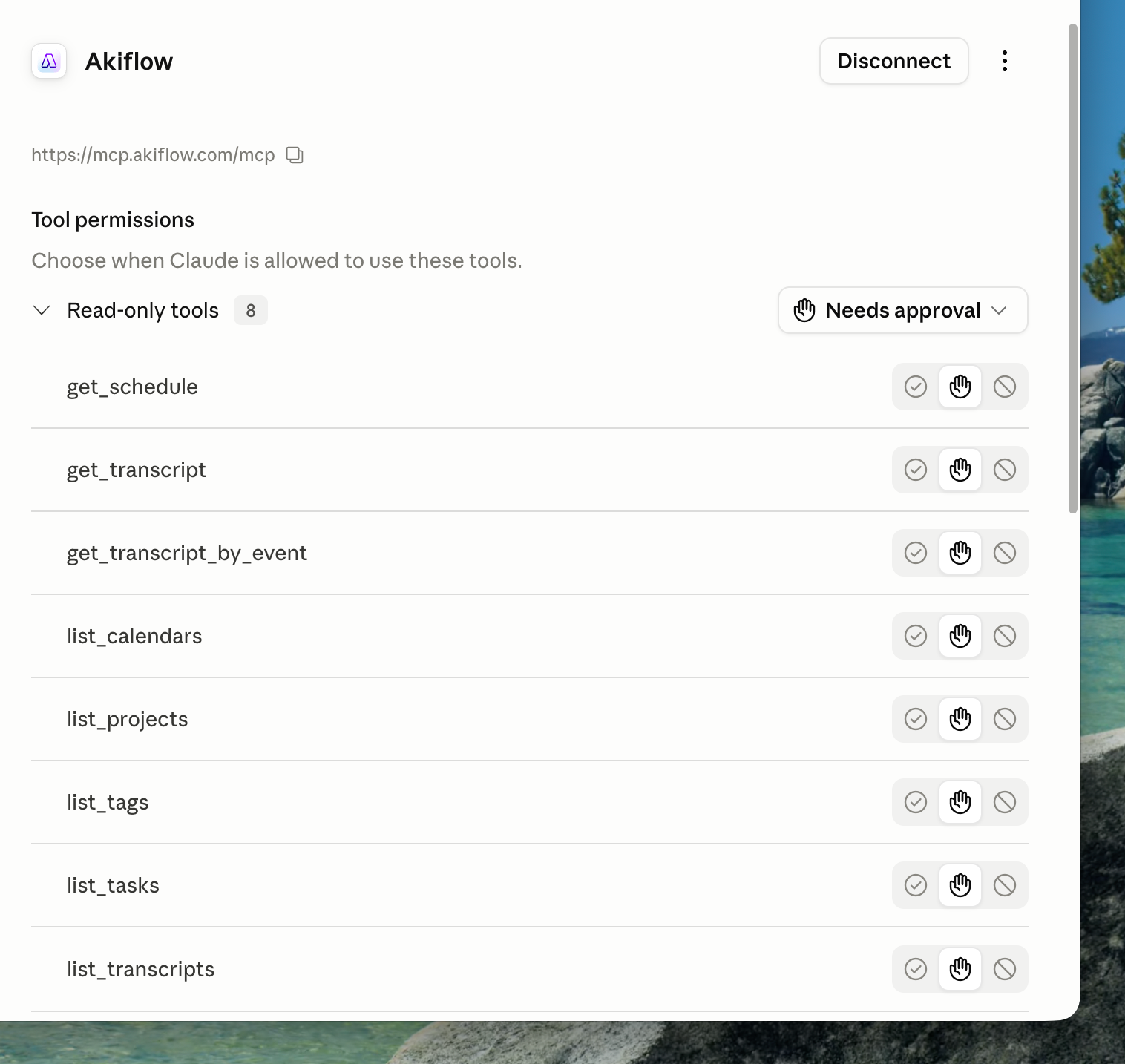1125x1064 pixels.
Task: Click the get_transcript tool name
Action: 137,470
